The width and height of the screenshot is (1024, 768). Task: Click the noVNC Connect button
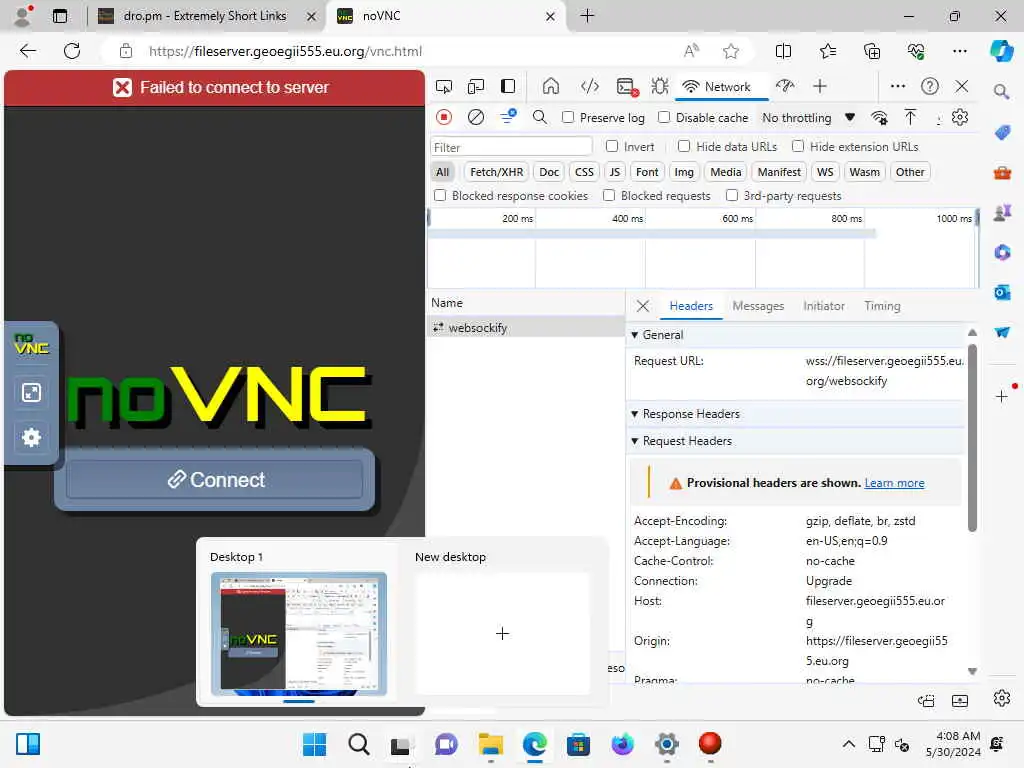(x=215, y=479)
